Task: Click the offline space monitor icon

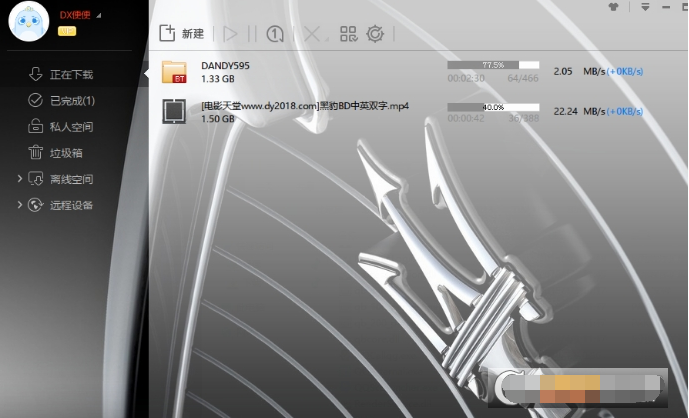Action: (36, 178)
